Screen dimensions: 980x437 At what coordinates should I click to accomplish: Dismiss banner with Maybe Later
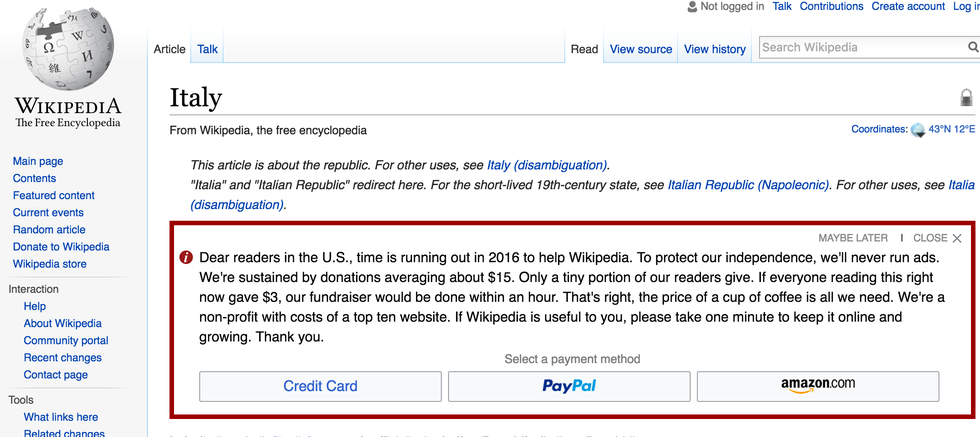point(853,238)
